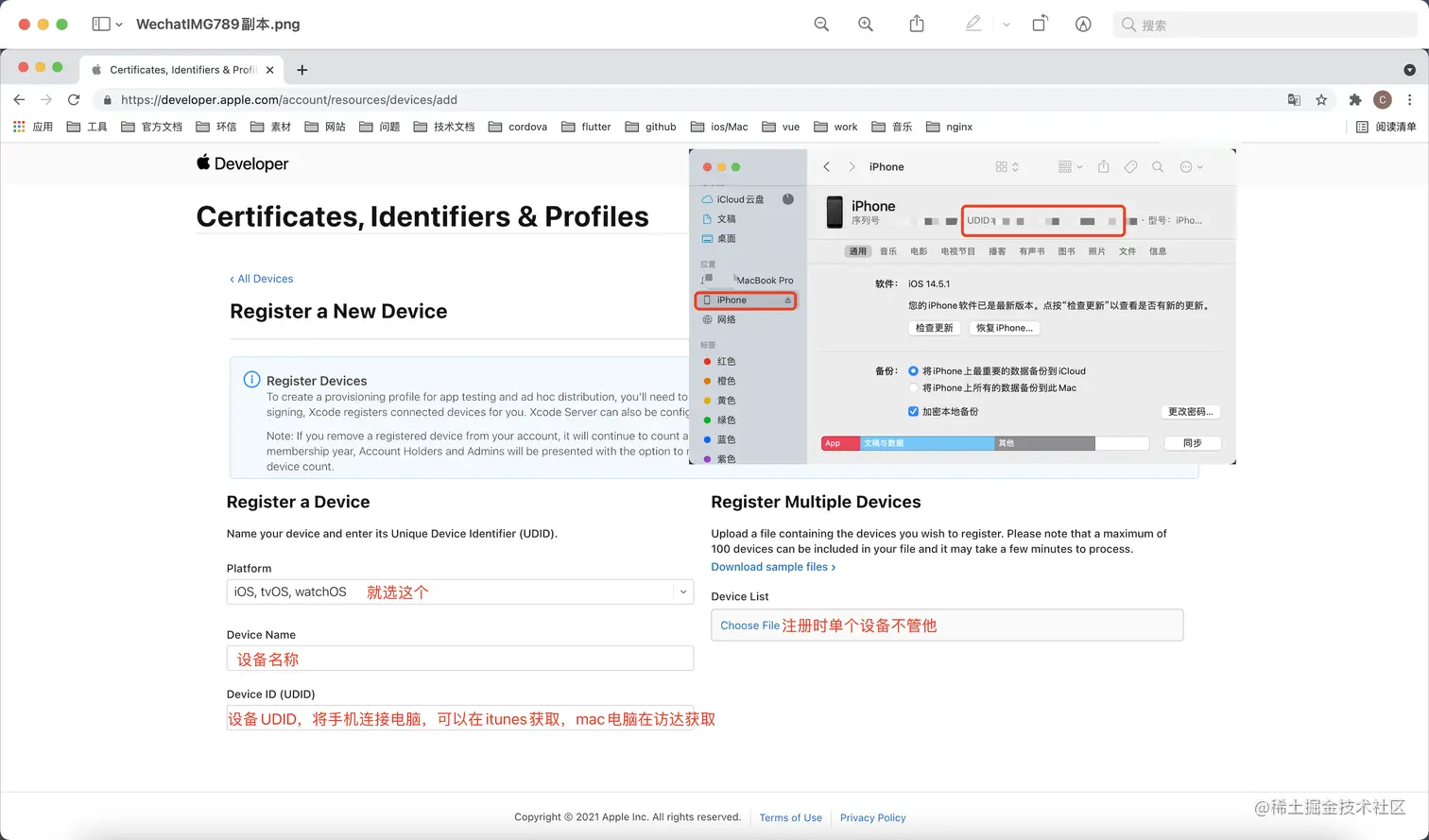1429x840 pixels.
Task: Select 桌面 in Finder sidebar
Action: point(726,238)
